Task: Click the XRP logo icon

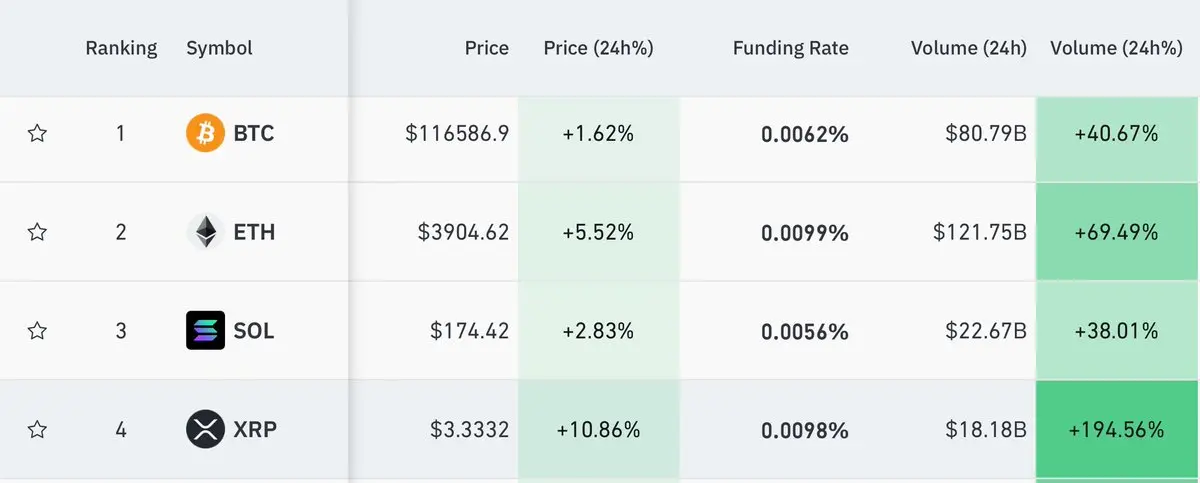Action: click(205, 430)
